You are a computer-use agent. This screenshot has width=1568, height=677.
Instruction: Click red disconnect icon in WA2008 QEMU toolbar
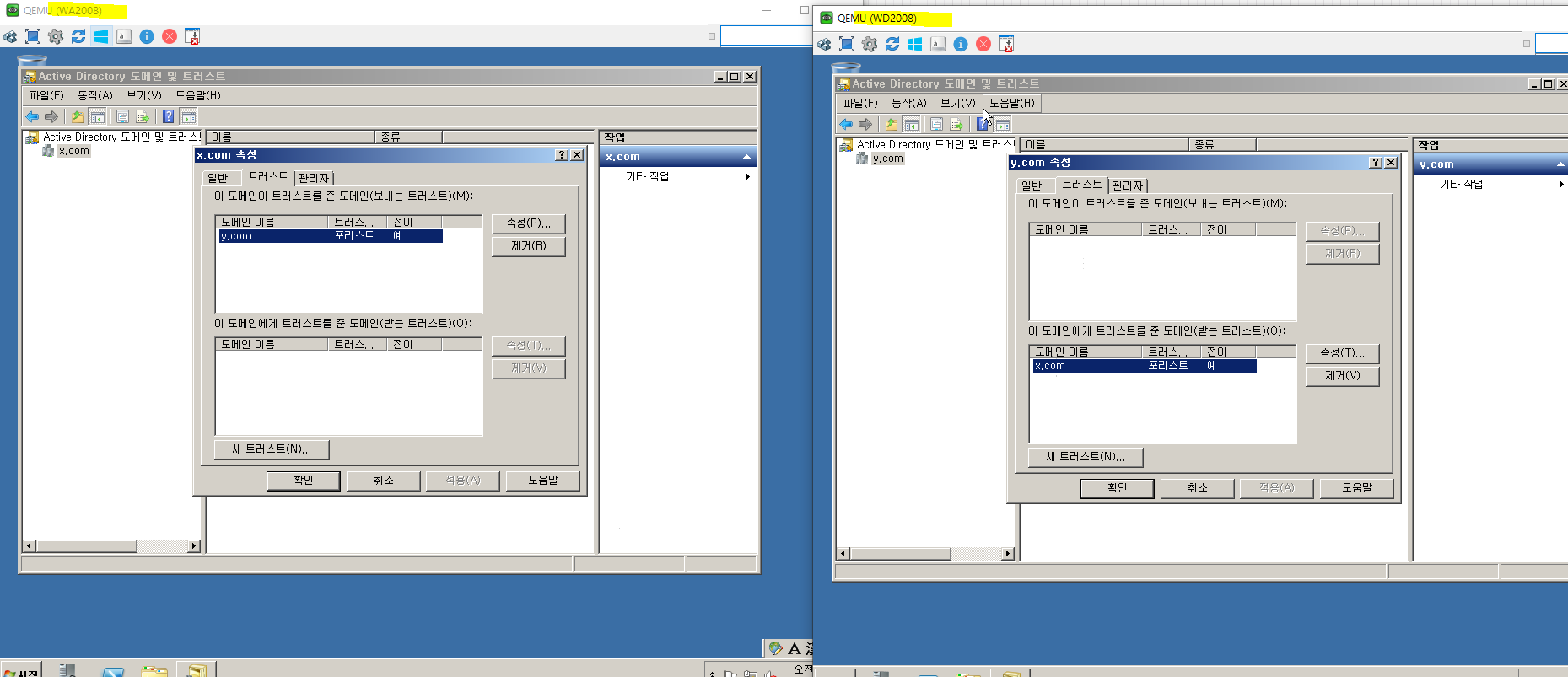tap(170, 36)
